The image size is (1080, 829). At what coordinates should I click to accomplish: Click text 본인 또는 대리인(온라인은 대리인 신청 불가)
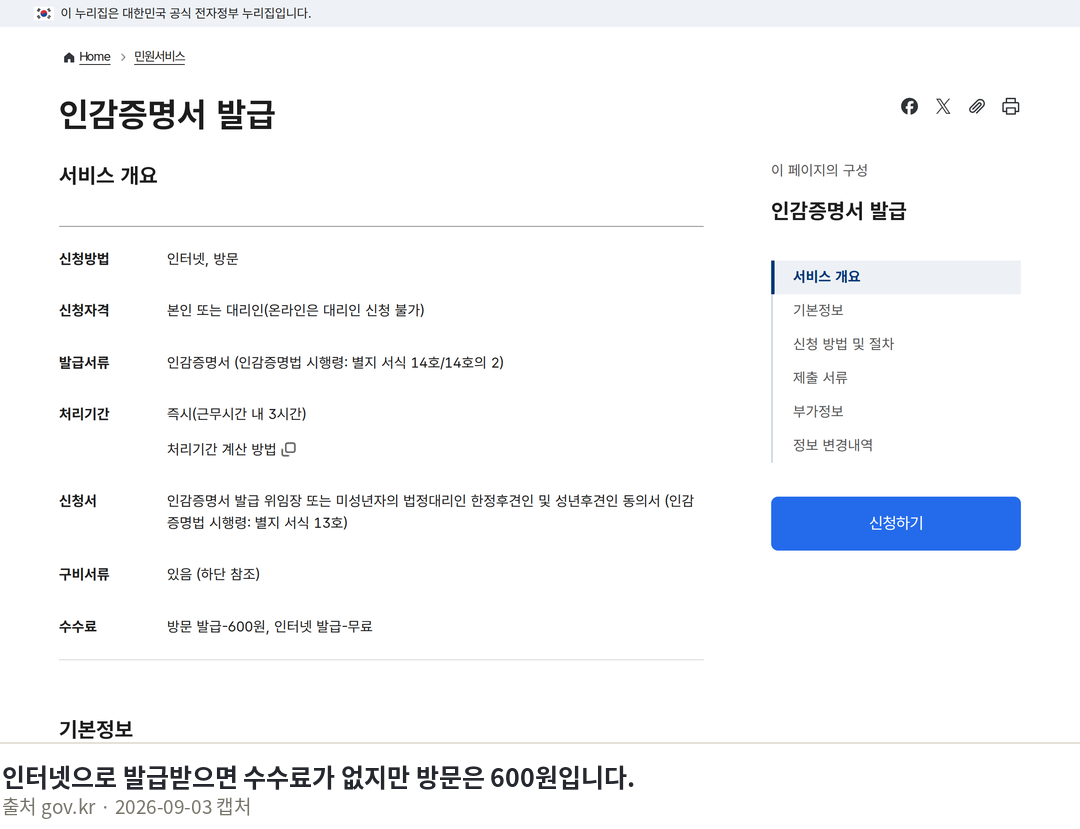(x=295, y=311)
